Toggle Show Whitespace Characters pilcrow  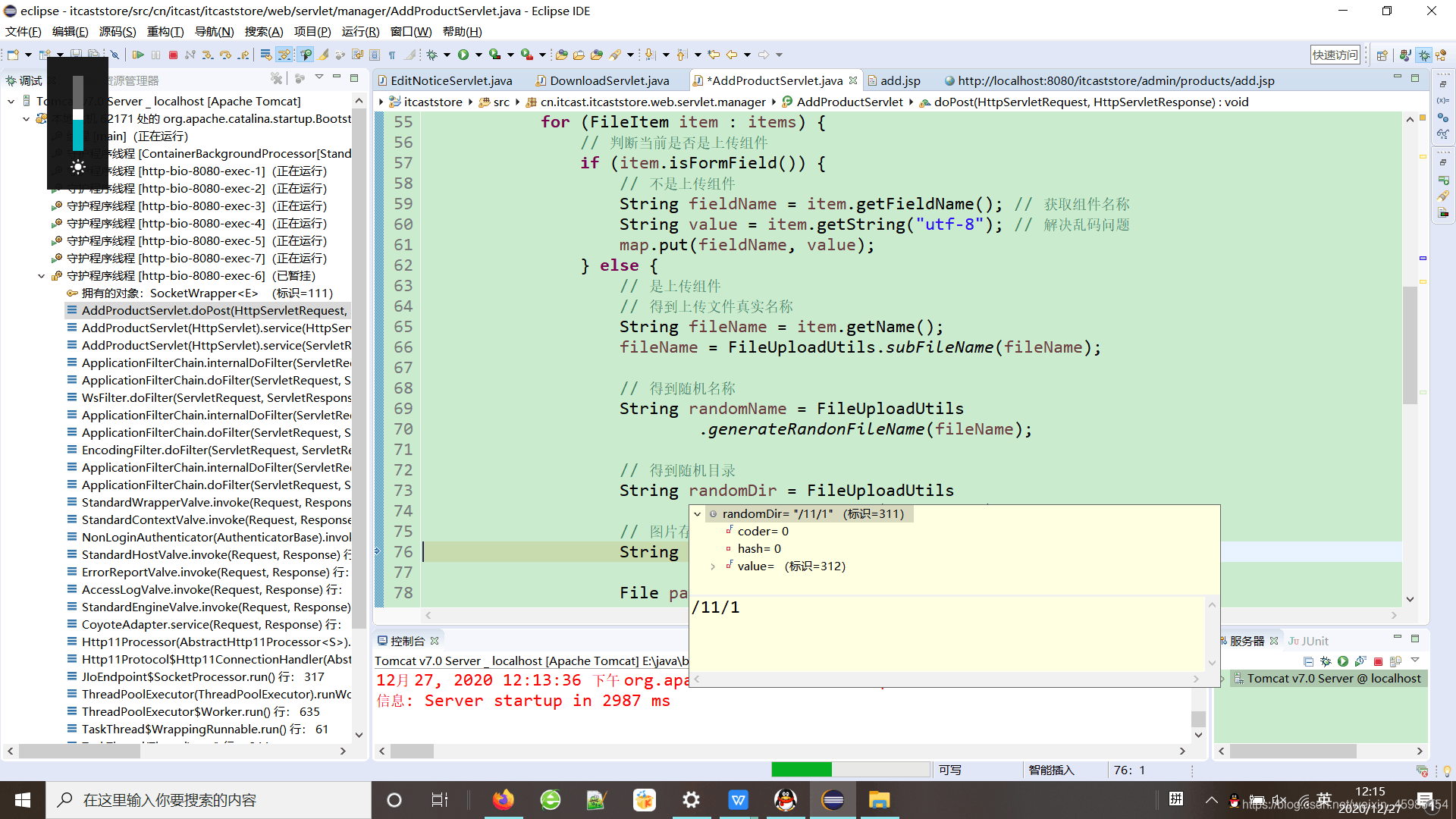tap(392, 55)
